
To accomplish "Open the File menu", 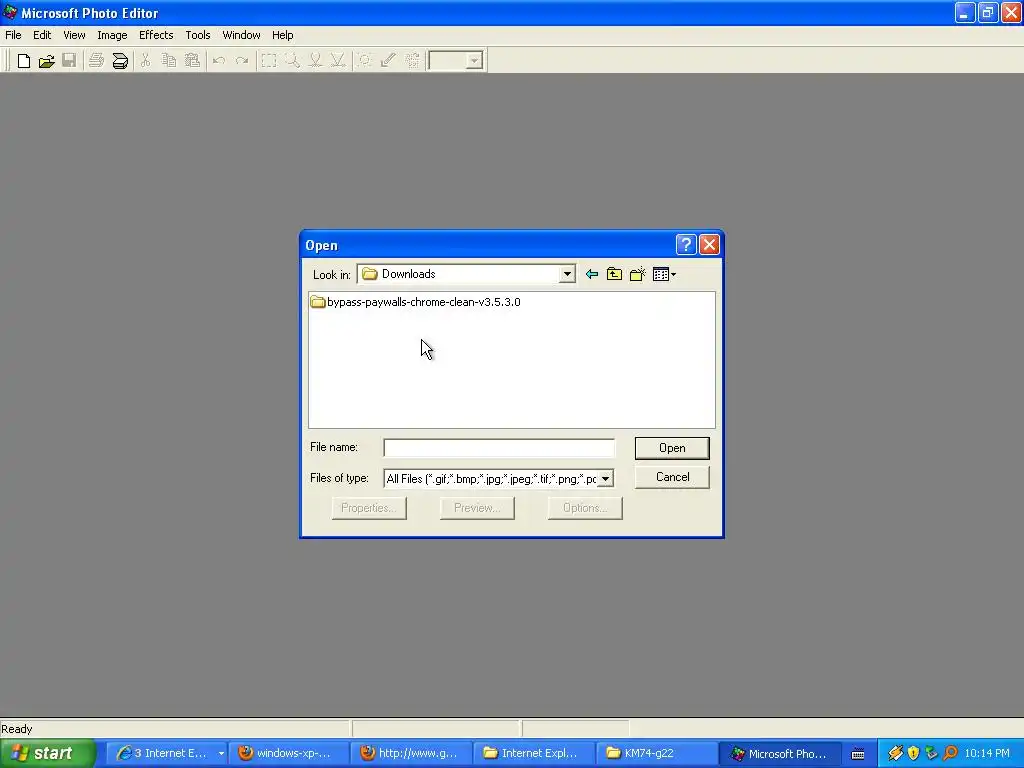I will (x=13, y=35).
